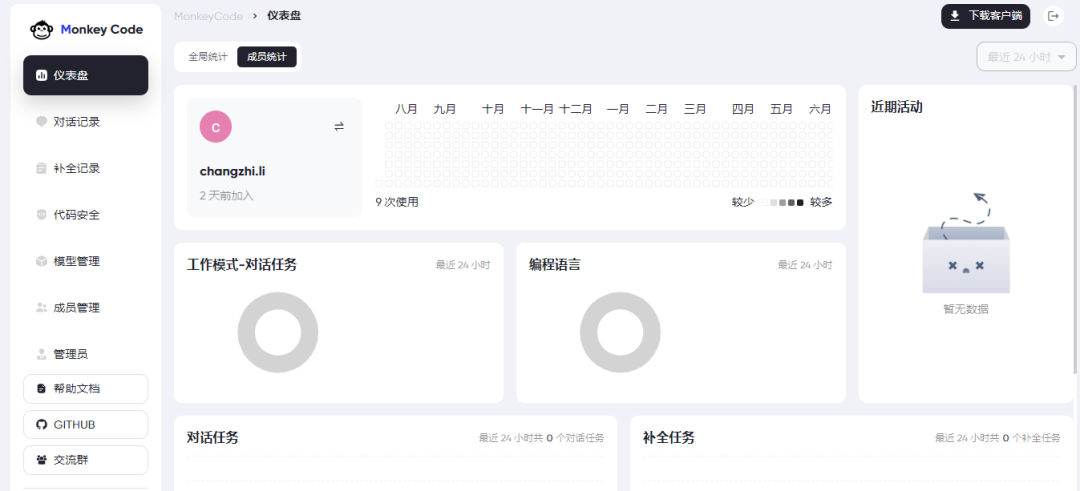
Task: Click the 近期活动 panel title
Action: point(897,107)
